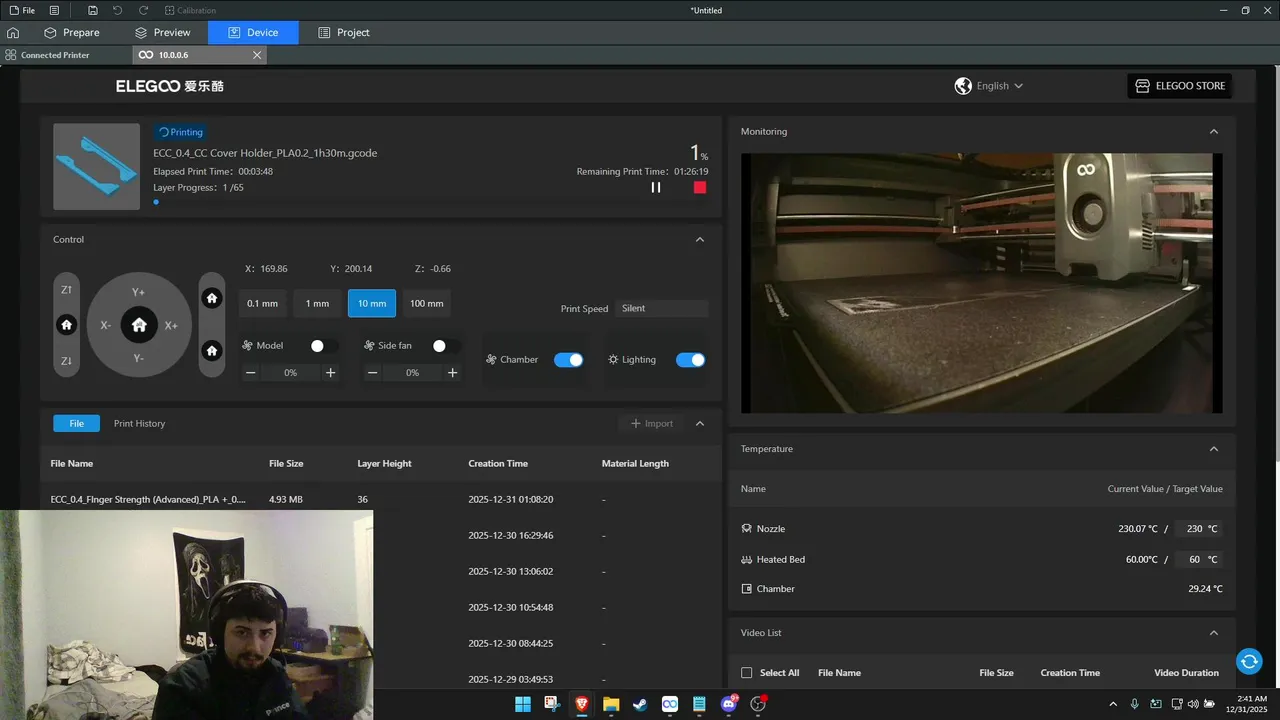
Task: Redo the last action
Action: (x=143, y=10)
